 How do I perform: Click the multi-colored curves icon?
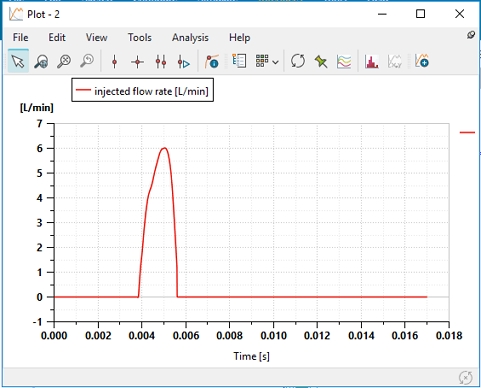pos(344,62)
